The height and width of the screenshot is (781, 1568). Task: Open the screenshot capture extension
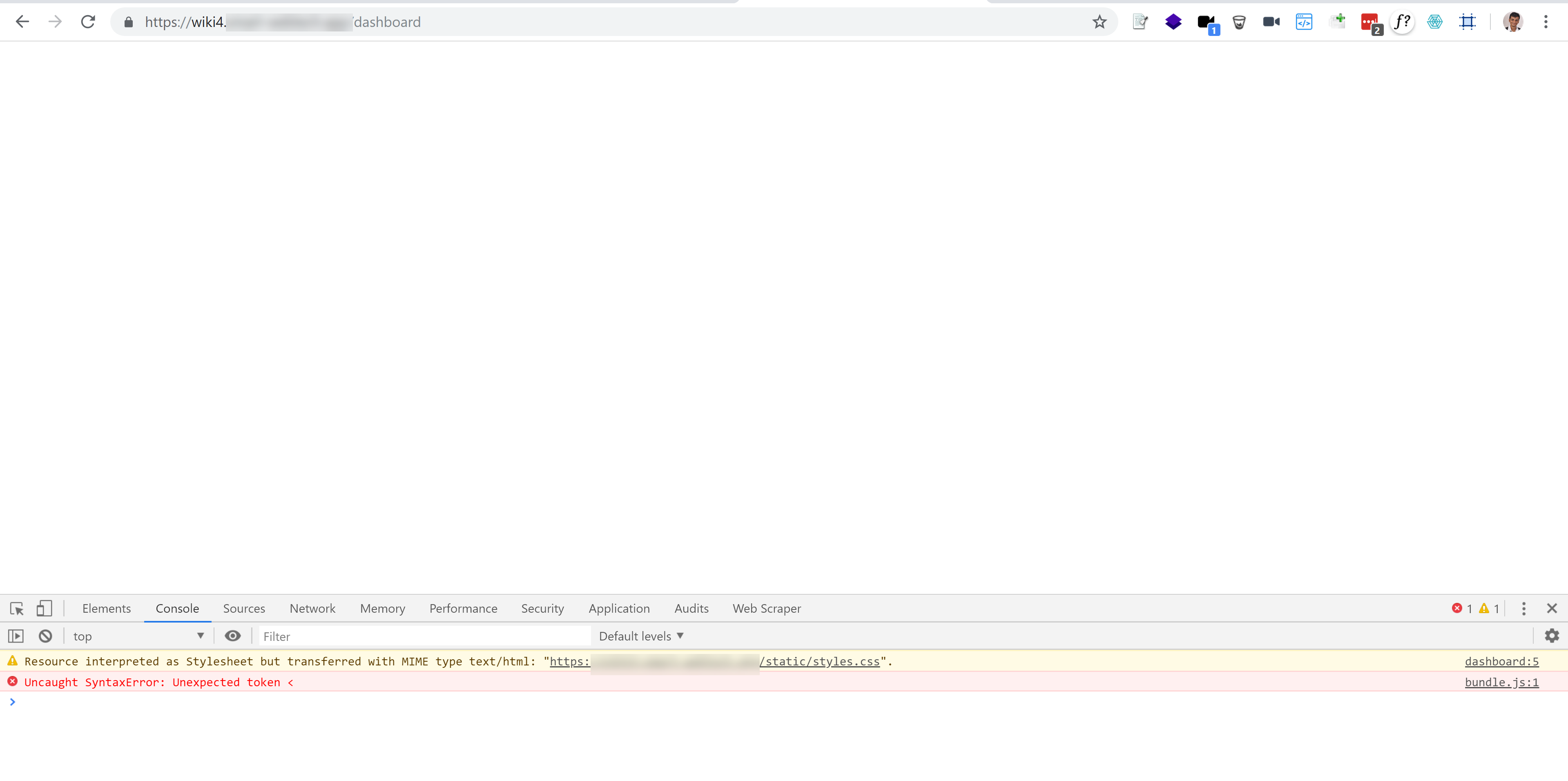(x=1468, y=21)
